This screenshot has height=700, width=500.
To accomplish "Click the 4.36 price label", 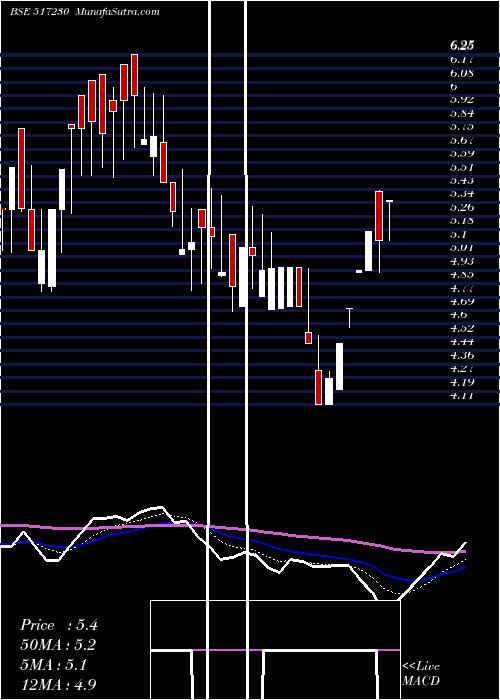I will pyautogui.click(x=462, y=355).
